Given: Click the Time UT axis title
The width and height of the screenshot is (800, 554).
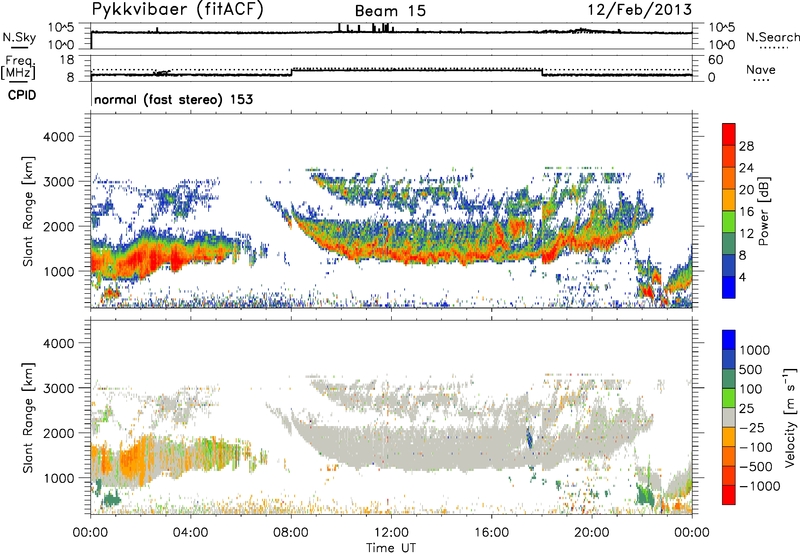Looking at the screenshot, I should [391, 548].
